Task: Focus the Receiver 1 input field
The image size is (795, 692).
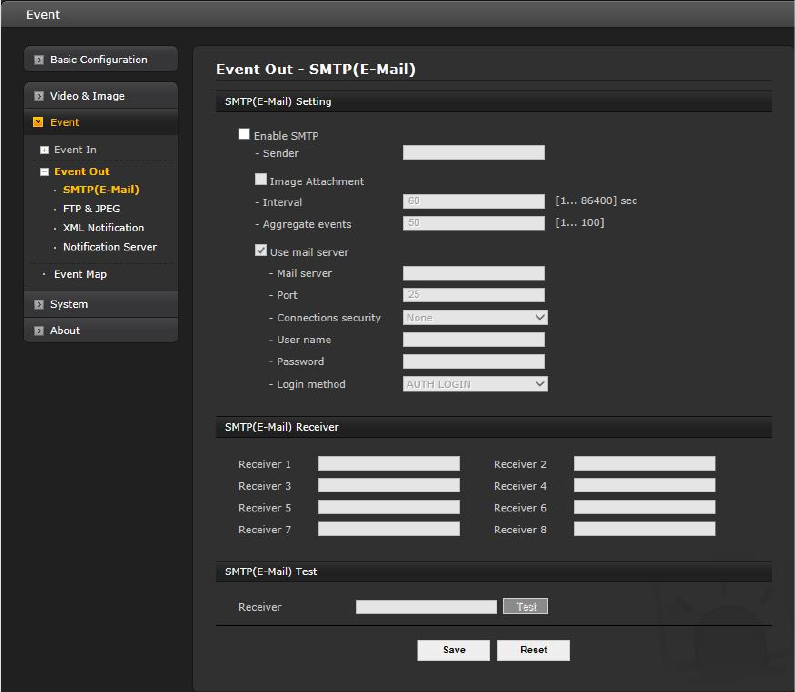Action: [x=388, y=464]
